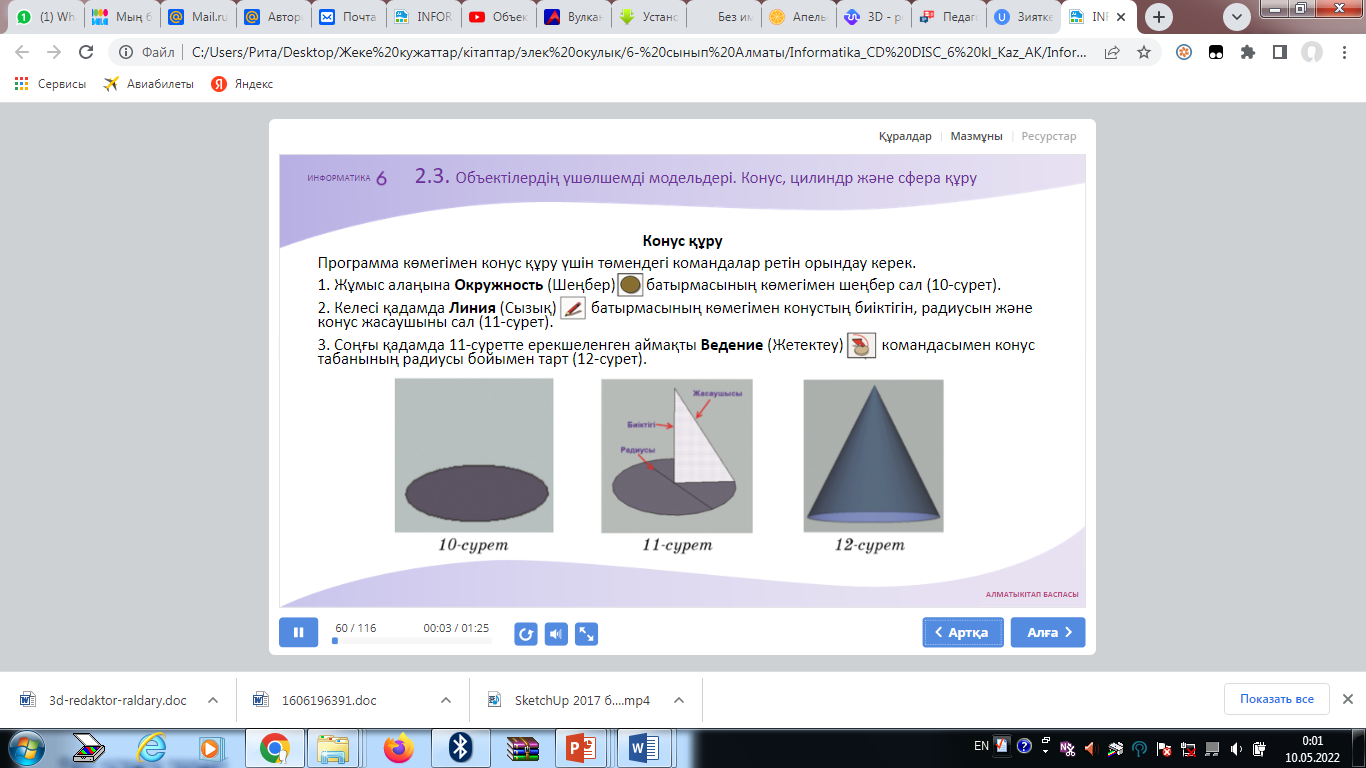Open WinRAR from the taskbar
Viewport: 1366px width, 768px height.
click(522, 747)
